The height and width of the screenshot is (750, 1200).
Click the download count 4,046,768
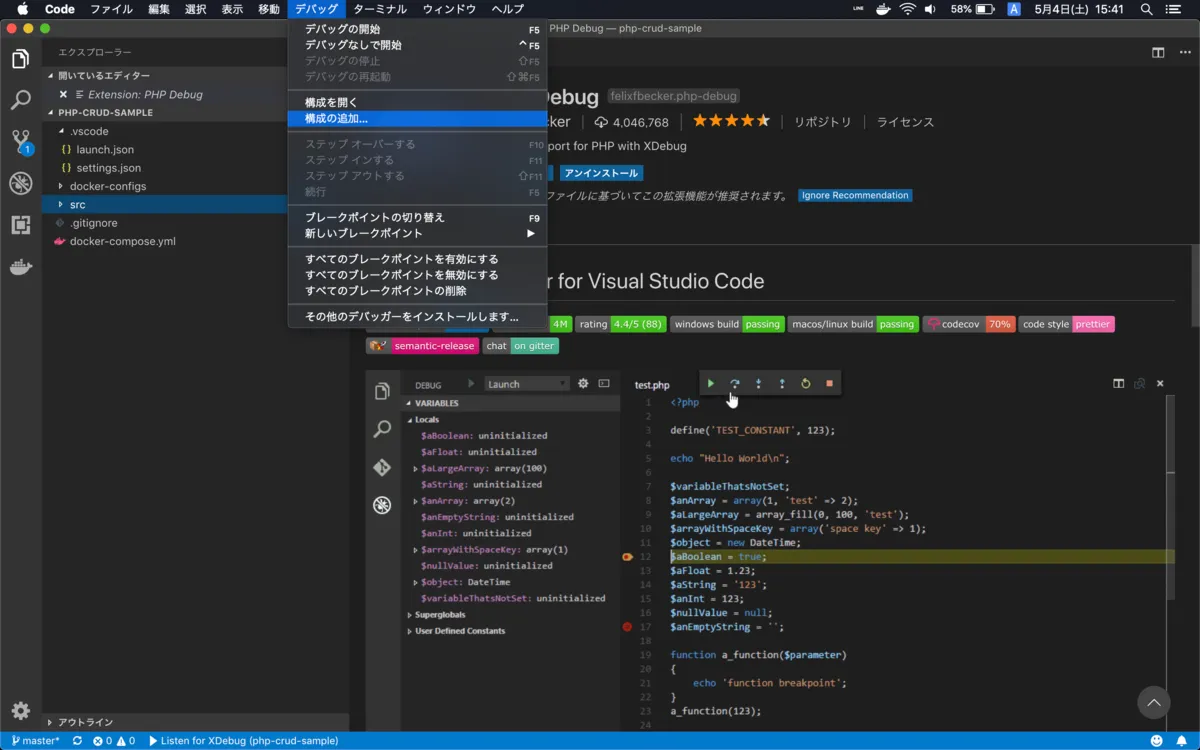click(631, 122)
